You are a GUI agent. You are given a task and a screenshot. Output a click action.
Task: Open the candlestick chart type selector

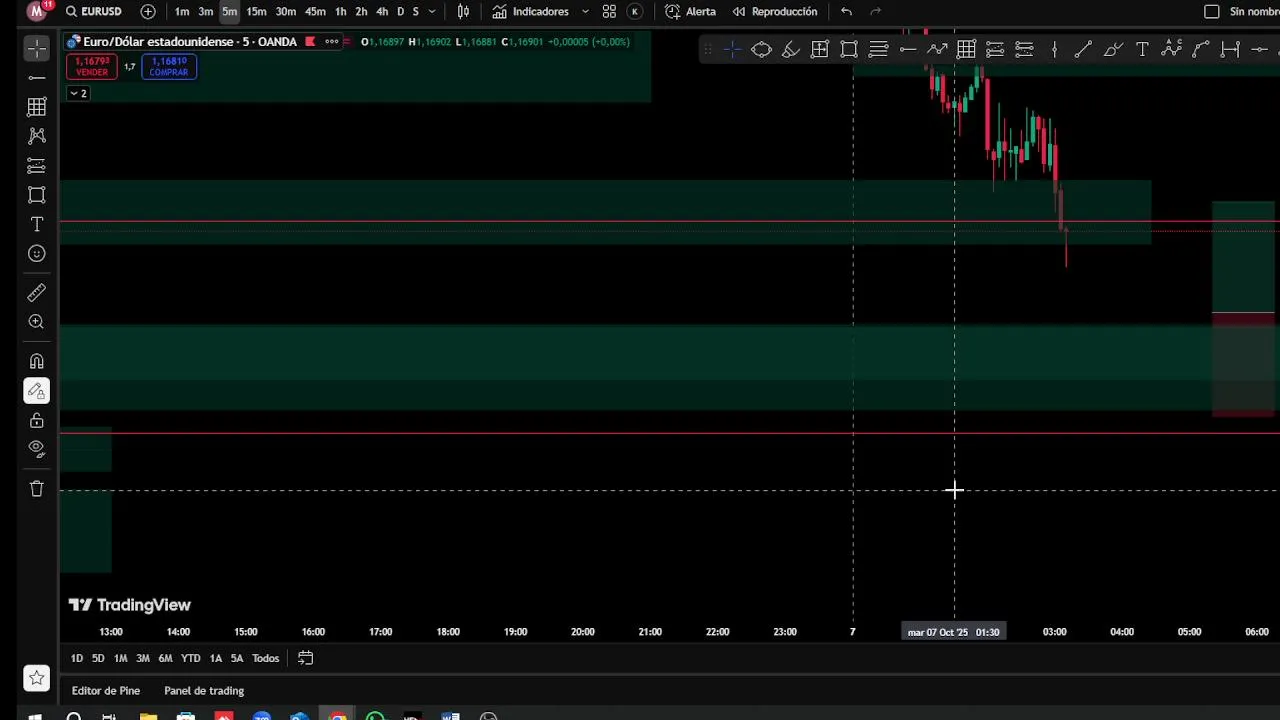pyautogui.click(x=463, y=12)
